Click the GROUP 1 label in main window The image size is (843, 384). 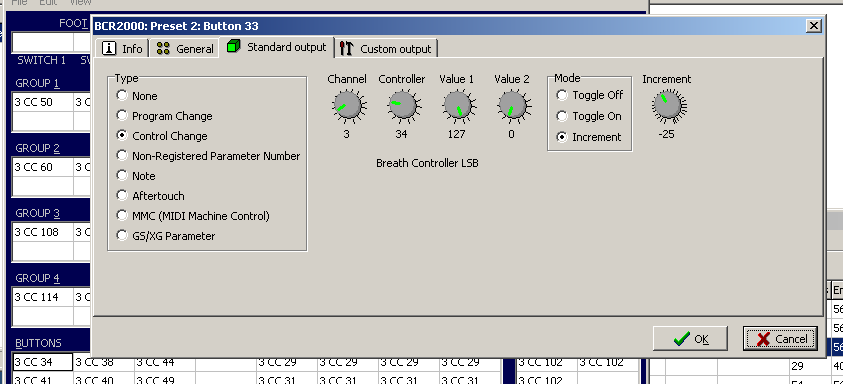37,83
